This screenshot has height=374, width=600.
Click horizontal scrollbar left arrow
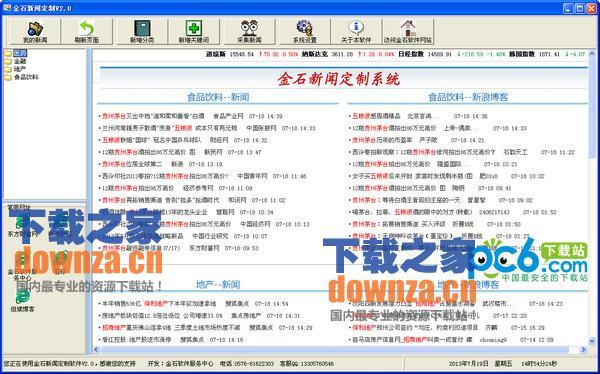96,349
